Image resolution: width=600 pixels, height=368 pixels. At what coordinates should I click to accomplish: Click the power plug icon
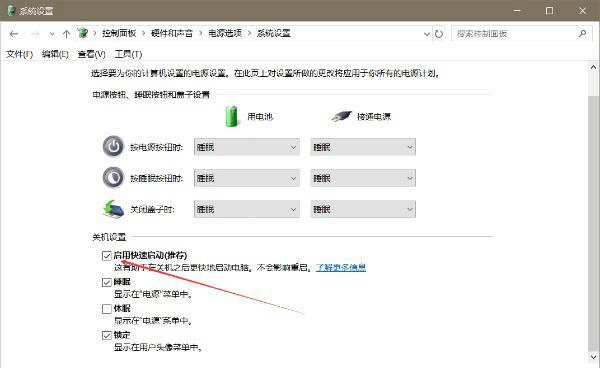341,116
